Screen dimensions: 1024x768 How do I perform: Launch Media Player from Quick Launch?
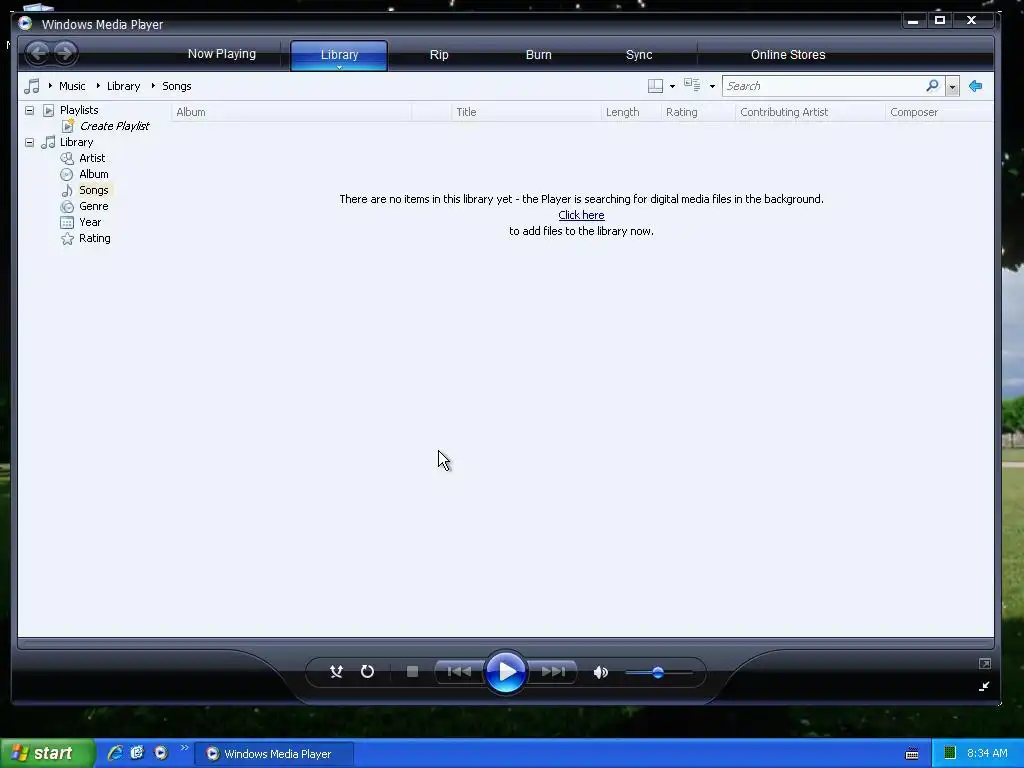(x=161, y=753)
